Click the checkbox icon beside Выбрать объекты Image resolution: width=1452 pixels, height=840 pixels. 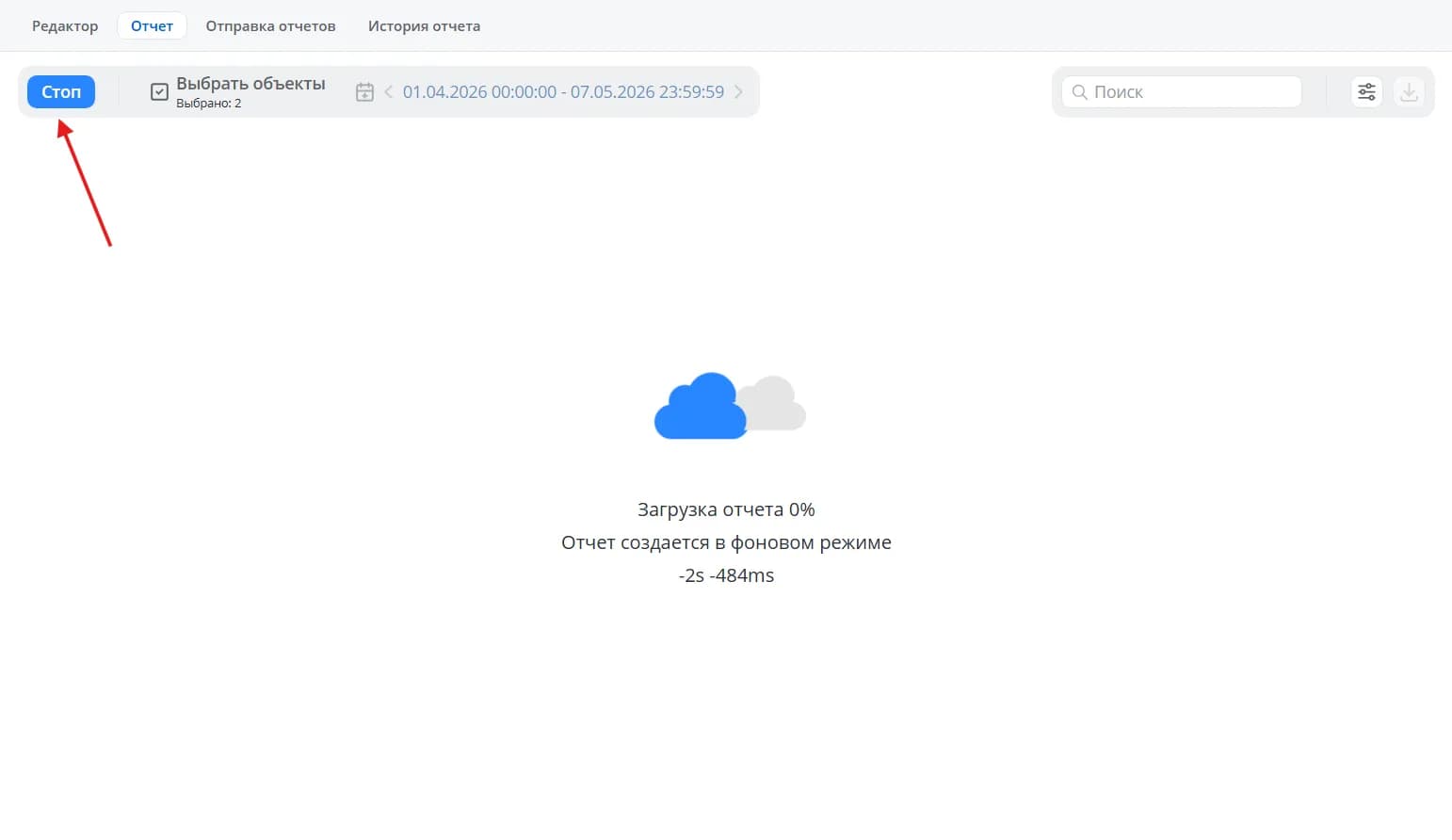pyautogui.click(x=160, y=91)
